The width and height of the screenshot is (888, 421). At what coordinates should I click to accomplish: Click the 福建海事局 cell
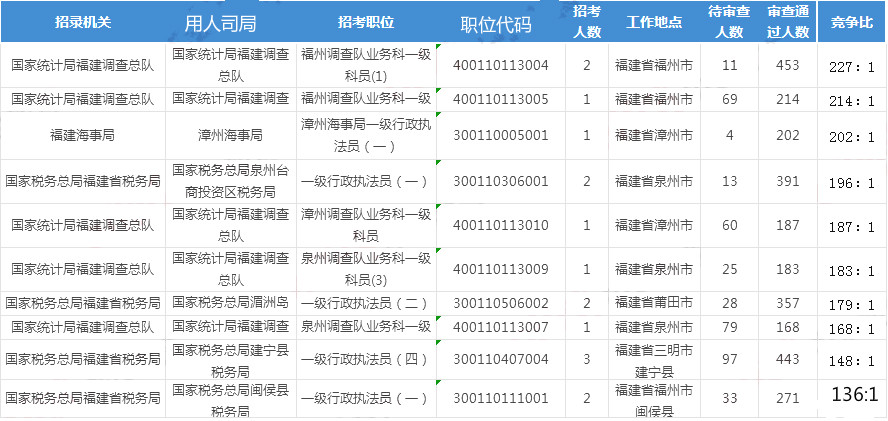[x=83, y=135]
